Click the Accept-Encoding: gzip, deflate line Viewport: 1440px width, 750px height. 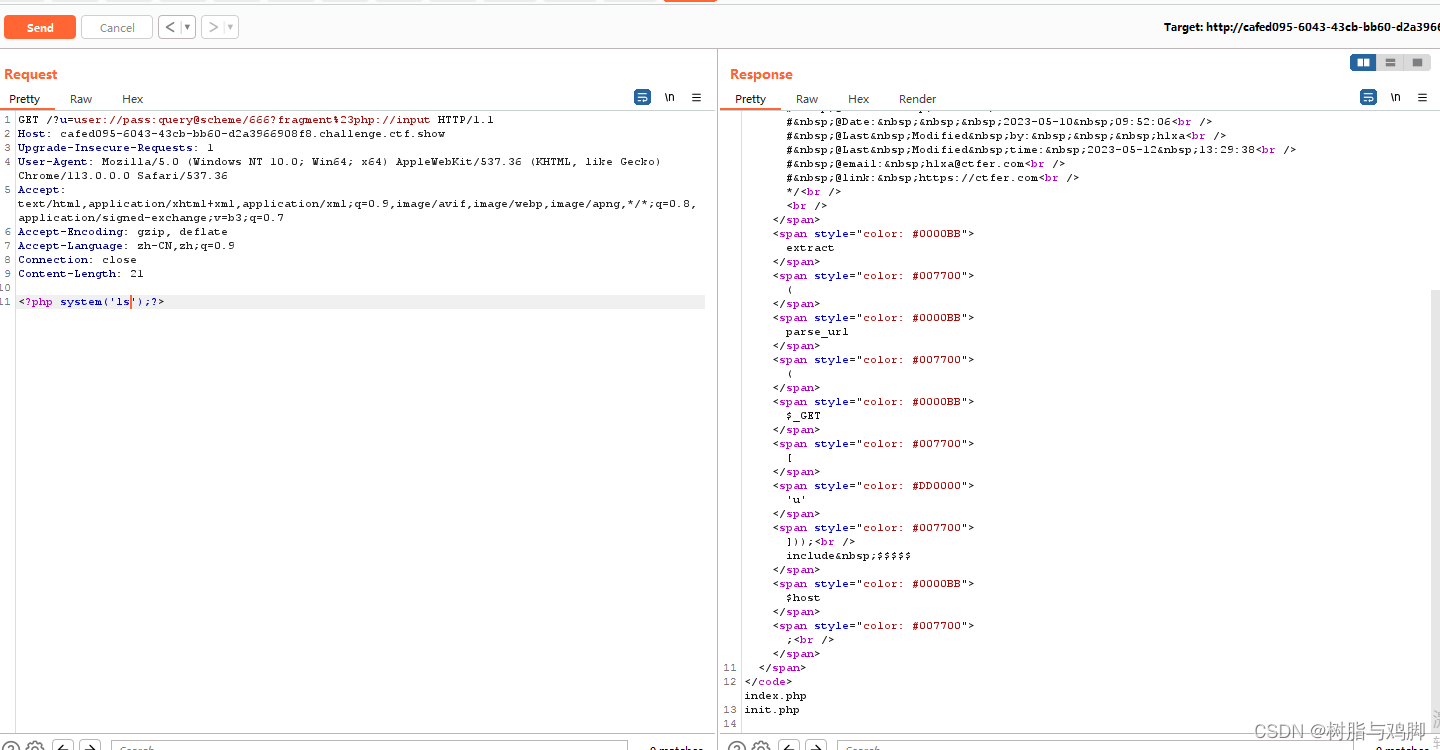tap(123, 232)
